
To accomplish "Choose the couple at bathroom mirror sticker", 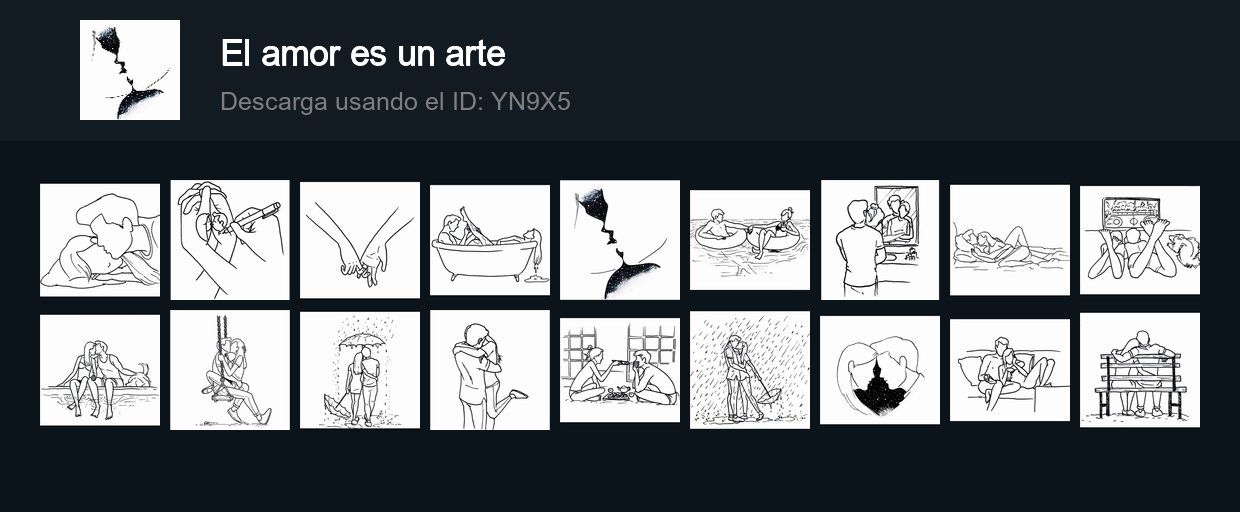I will 880,240.
